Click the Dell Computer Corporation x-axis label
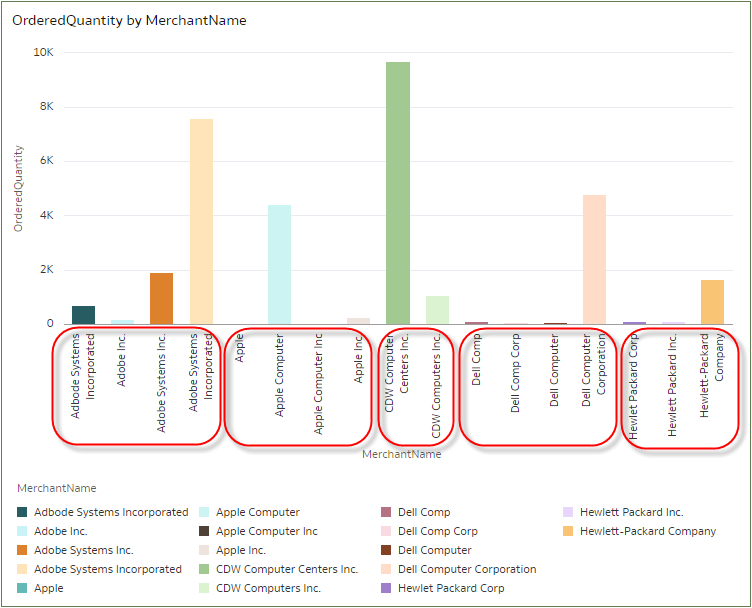Viewport: 752px width, 608px height. coord(594,370)
